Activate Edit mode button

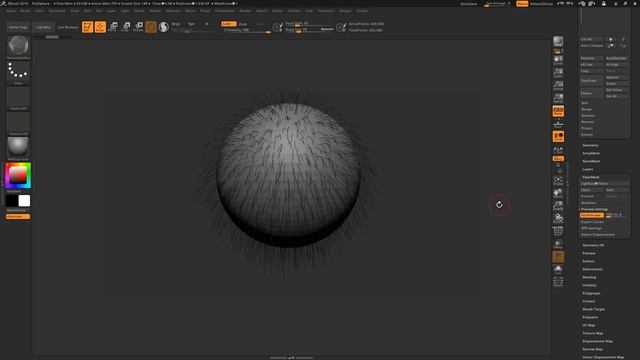(87, 27)
